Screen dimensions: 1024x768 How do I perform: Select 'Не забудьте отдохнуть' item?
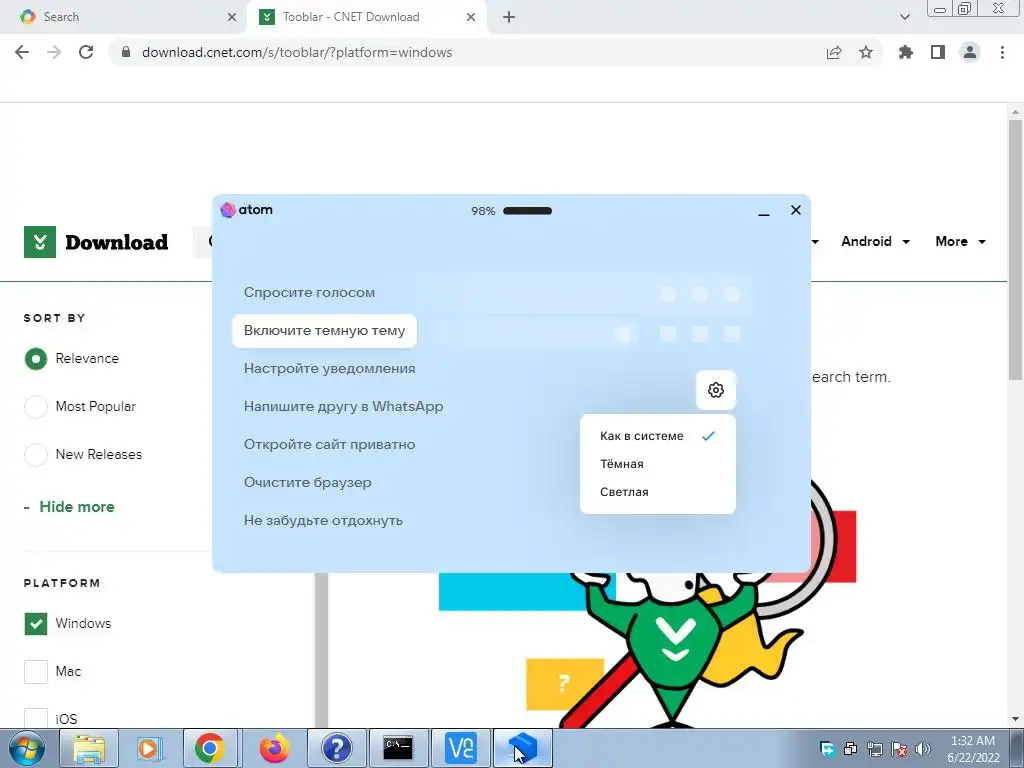pos(323,520)
